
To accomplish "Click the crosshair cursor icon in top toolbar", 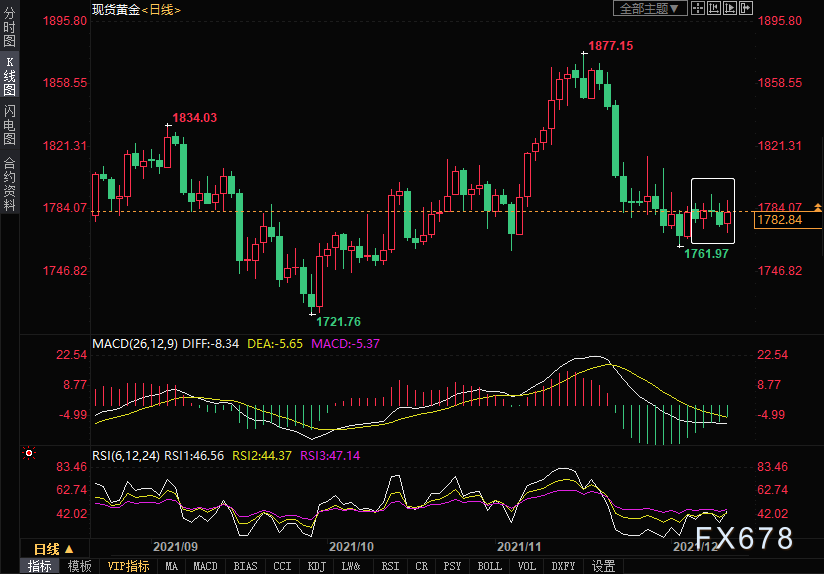I will [699, 9].
